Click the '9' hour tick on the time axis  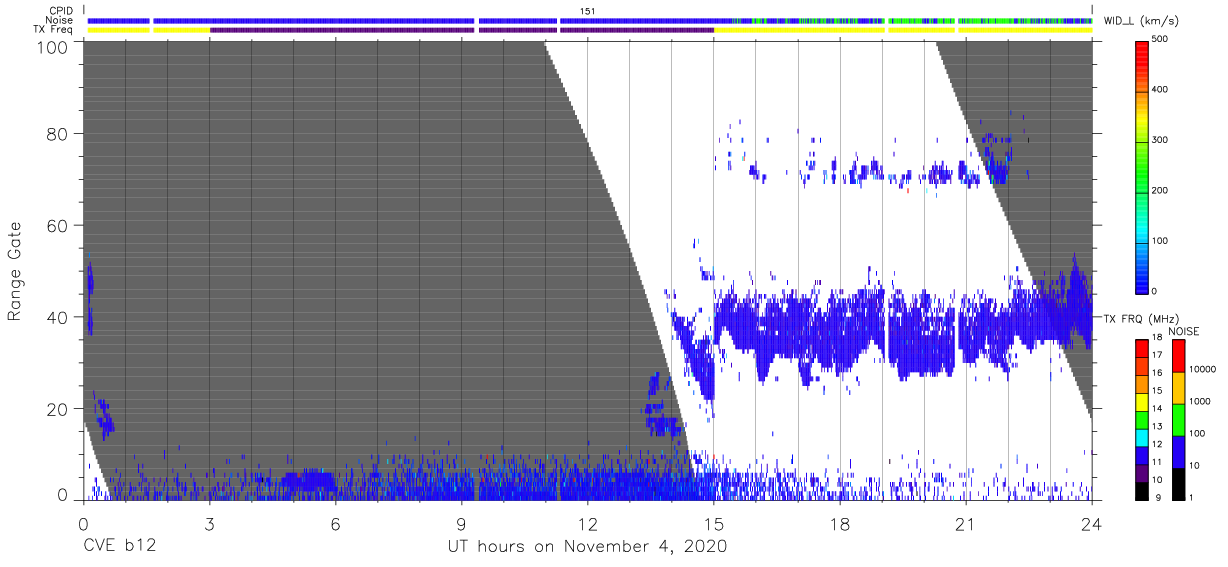461,523
